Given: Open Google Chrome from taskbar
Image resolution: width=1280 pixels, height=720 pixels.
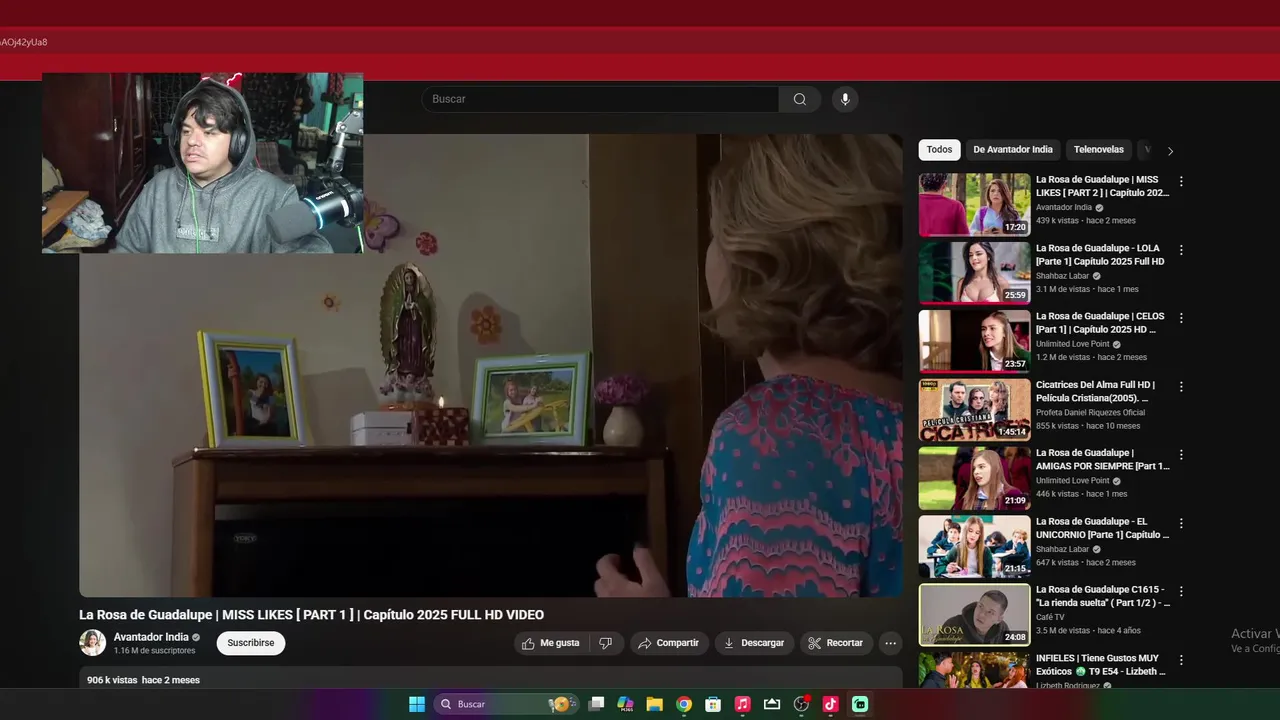Looking at the screenshot, I should pyautogui.click(x=684, y=704).
